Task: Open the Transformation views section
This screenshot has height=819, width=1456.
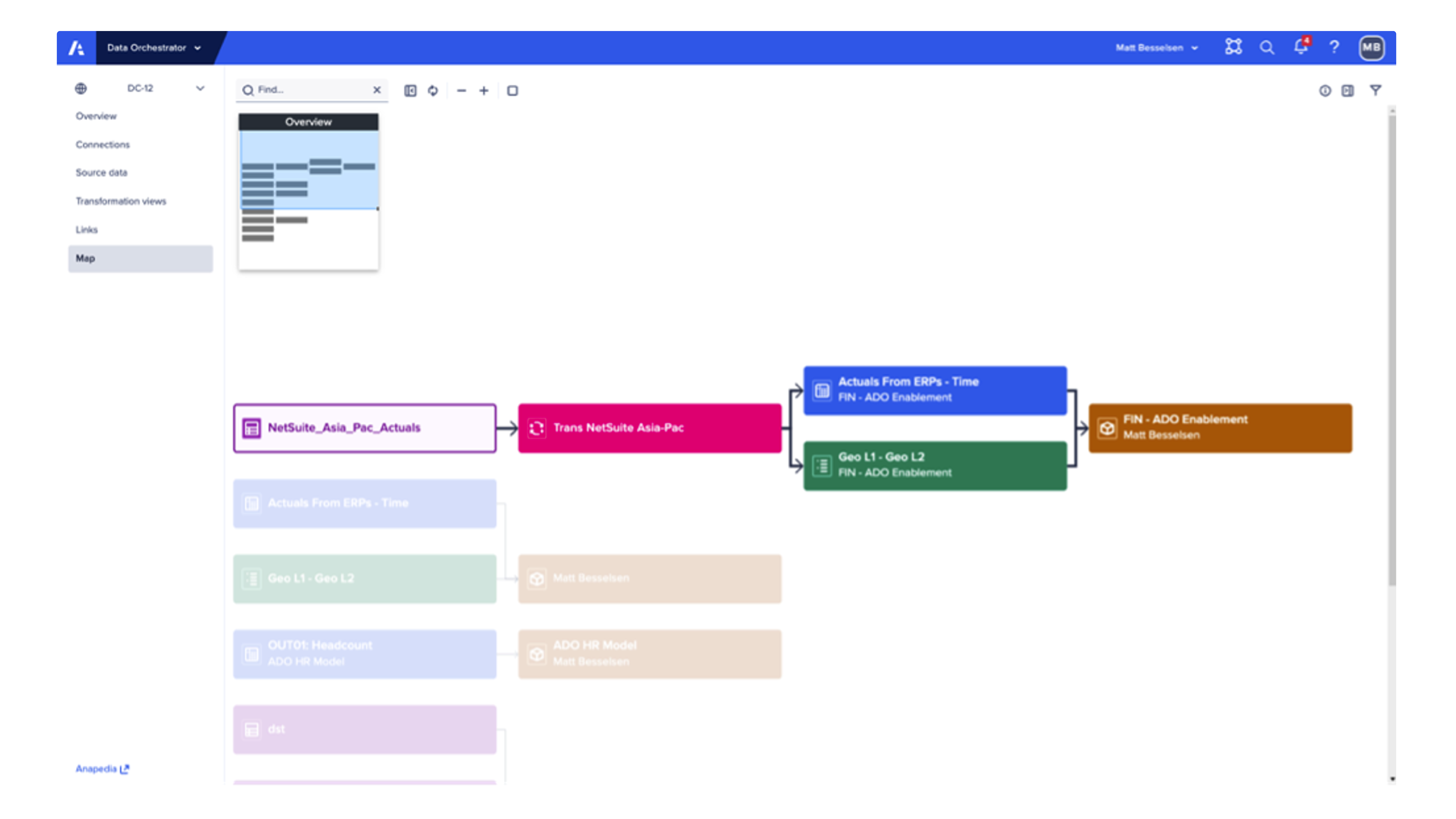Action: click(x=121, y=201)
